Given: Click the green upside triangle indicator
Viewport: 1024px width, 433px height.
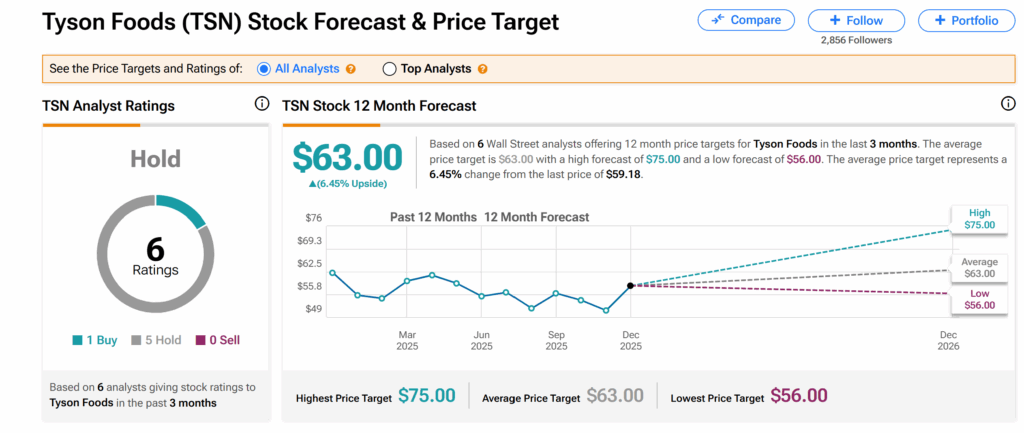Looking at the screenshot, I should point(313,183).
